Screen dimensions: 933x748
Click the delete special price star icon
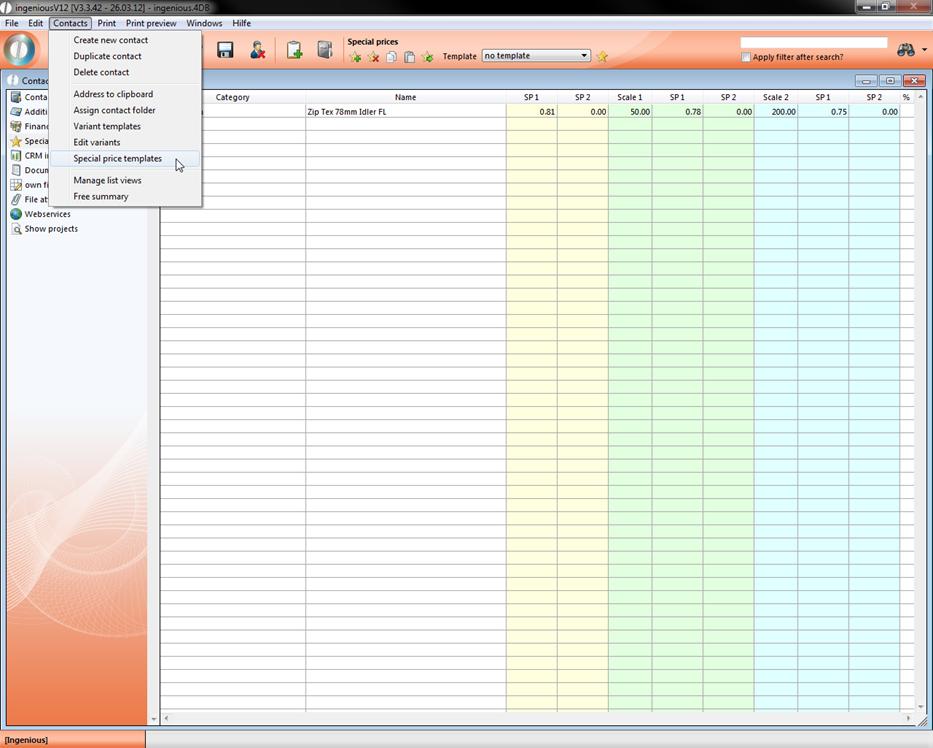[373, 57]
